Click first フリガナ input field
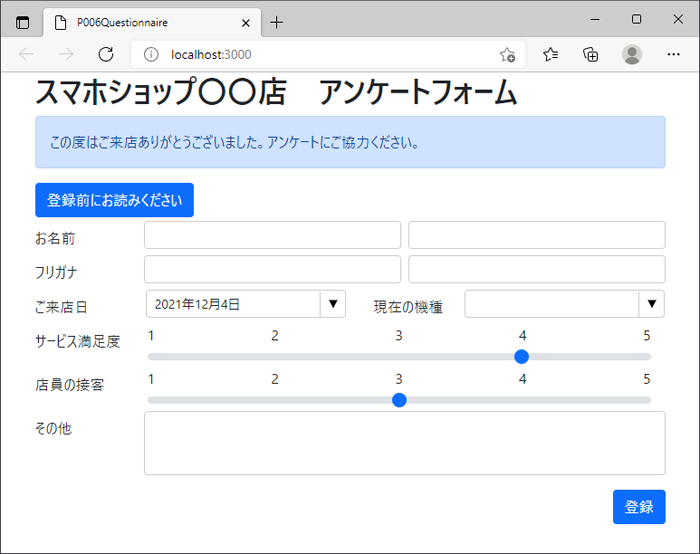700x554 pixels. [x=272, y=269]
